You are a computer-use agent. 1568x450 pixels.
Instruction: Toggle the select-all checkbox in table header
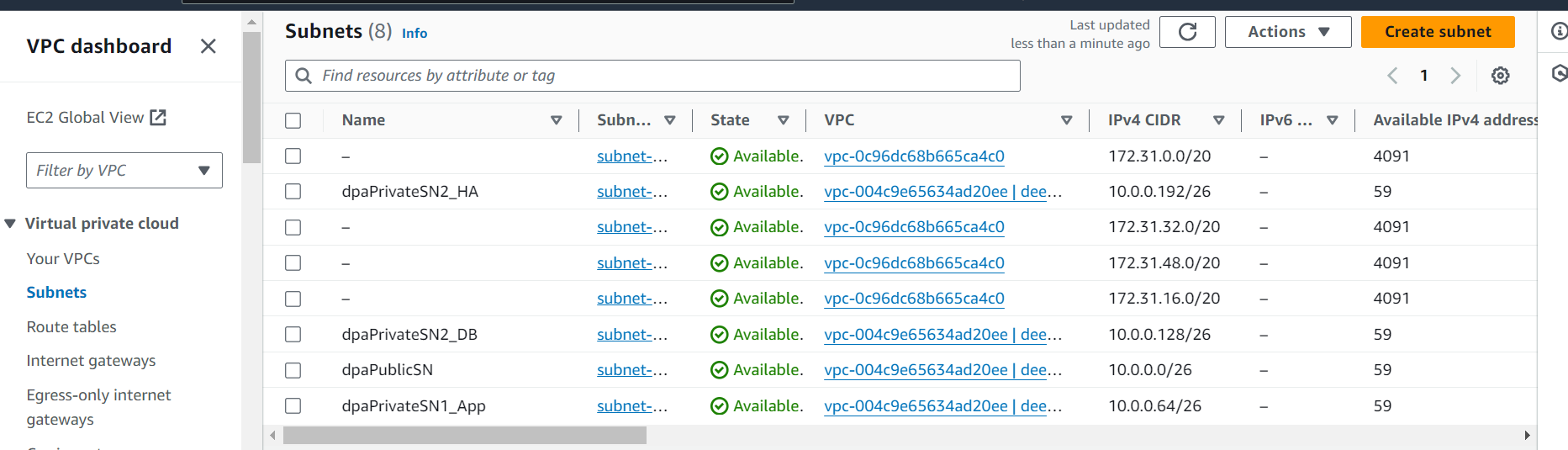[x=293, y=120]
